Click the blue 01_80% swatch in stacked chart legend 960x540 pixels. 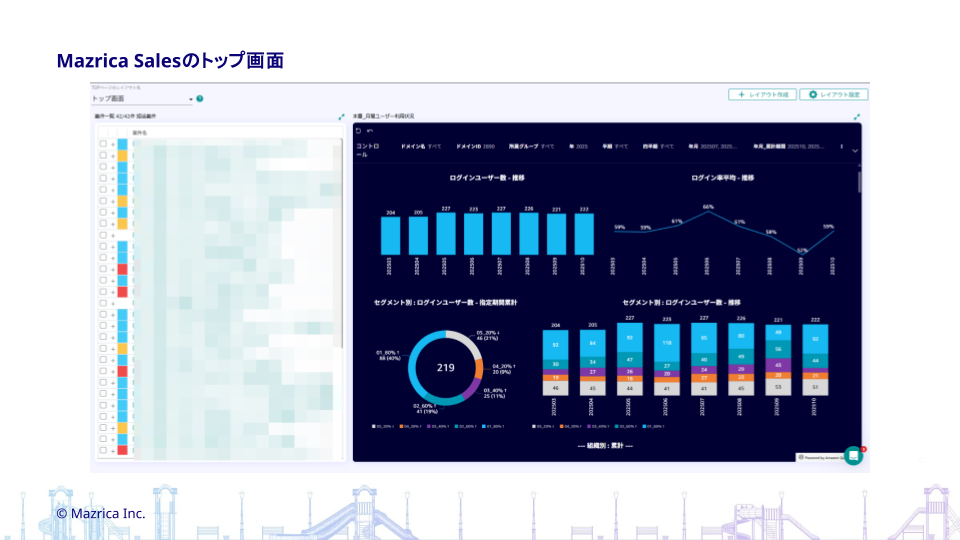645,426
